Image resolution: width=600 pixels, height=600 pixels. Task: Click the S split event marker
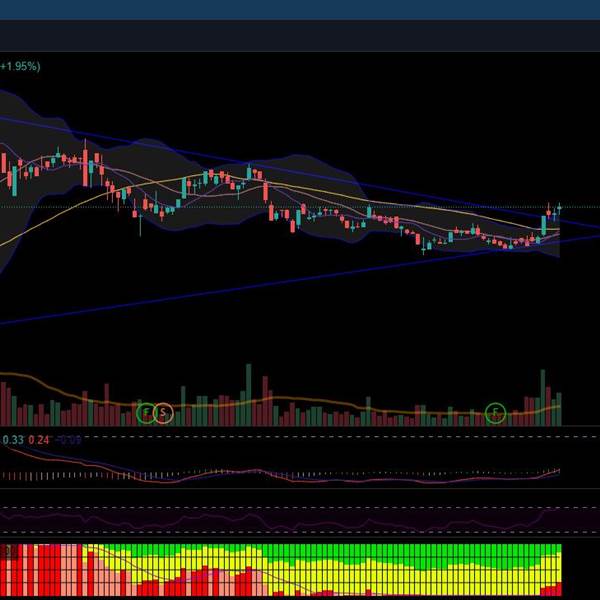[163, 413]
